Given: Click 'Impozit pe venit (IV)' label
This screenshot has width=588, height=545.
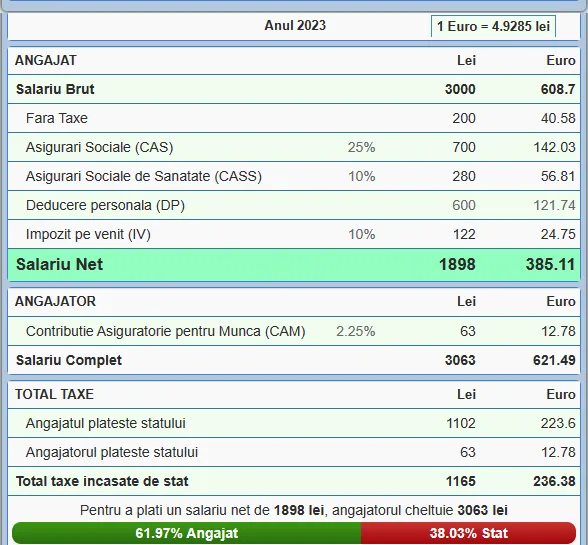Looking at the screenshot, I should point(88,234).
